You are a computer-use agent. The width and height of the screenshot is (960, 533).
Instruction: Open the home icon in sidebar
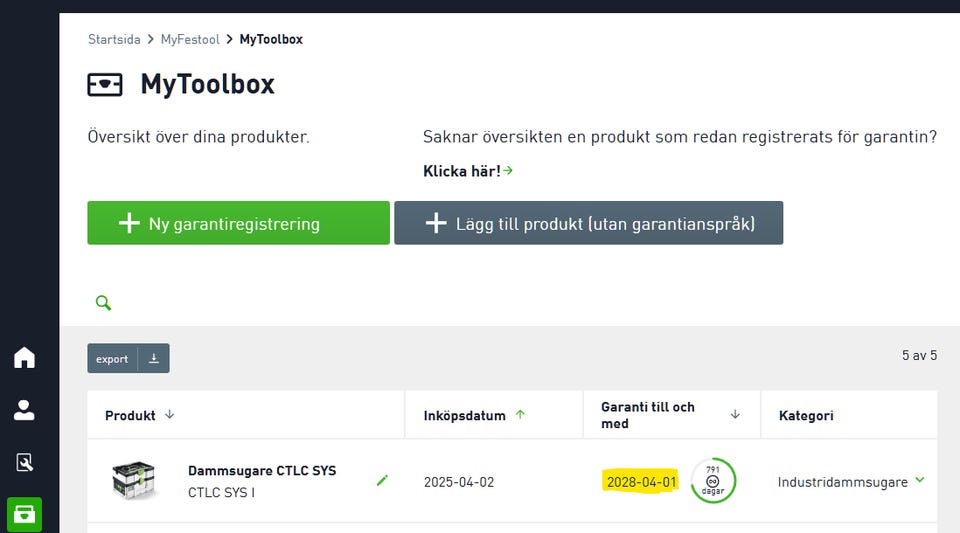pyautogui.click(x=24, y=358)
